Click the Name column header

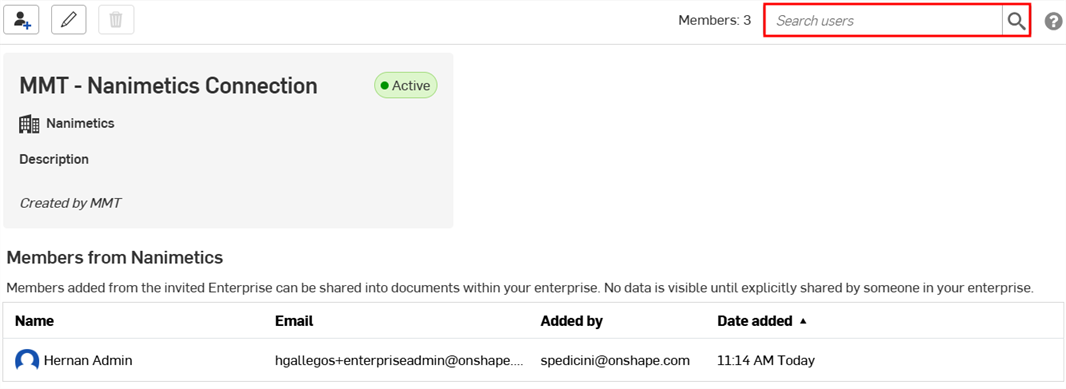pyautogui.click(x=35, y=321)
